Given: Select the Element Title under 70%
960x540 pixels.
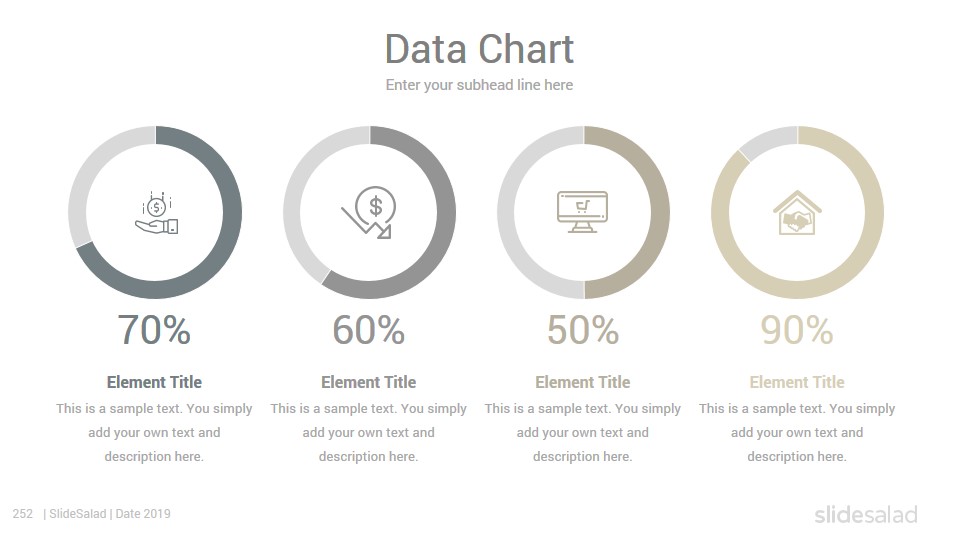Looking at the screenshot, I should tap(154, 382).
